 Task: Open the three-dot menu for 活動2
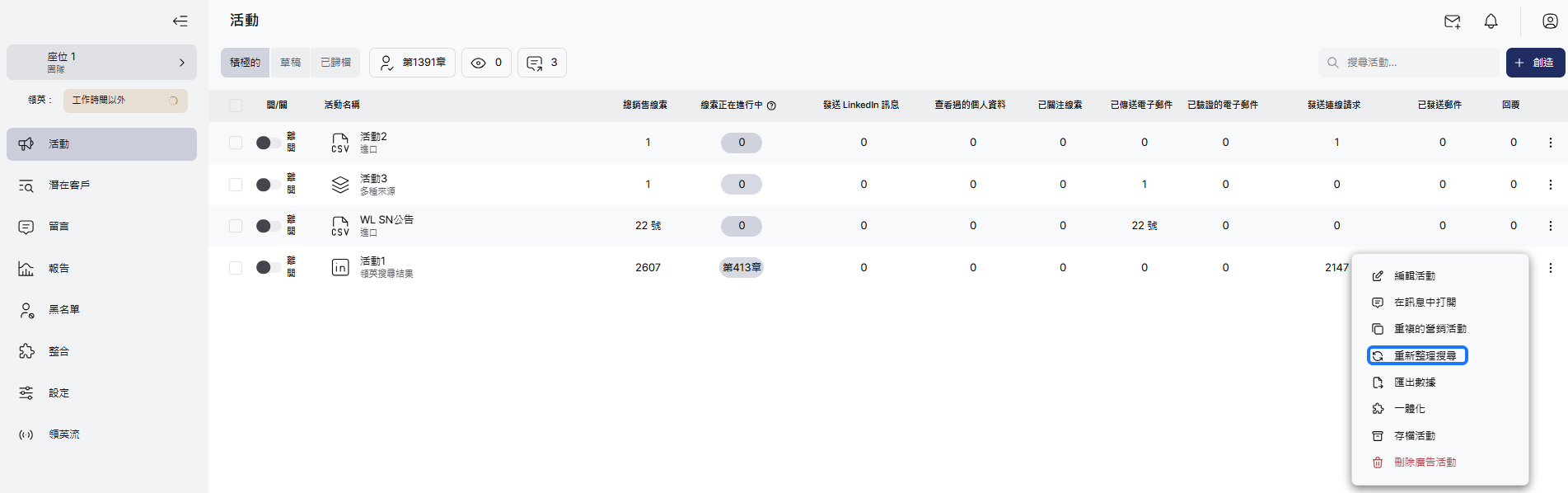point(1550,143)
